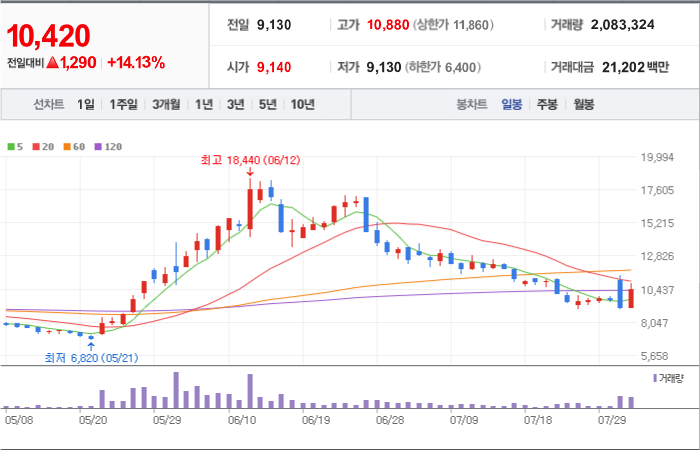Click the 상한가 11,860 text
The image size is (700, 450).
[453, 25]
